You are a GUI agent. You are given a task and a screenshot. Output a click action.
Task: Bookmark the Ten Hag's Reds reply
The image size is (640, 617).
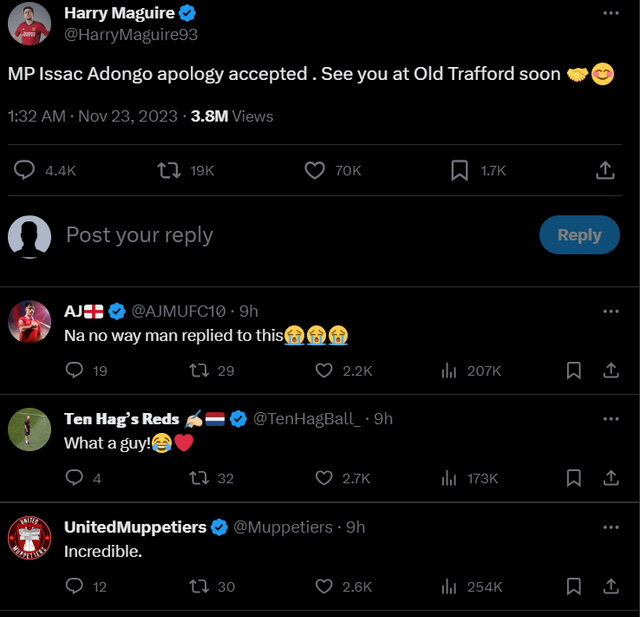[574, 478]
